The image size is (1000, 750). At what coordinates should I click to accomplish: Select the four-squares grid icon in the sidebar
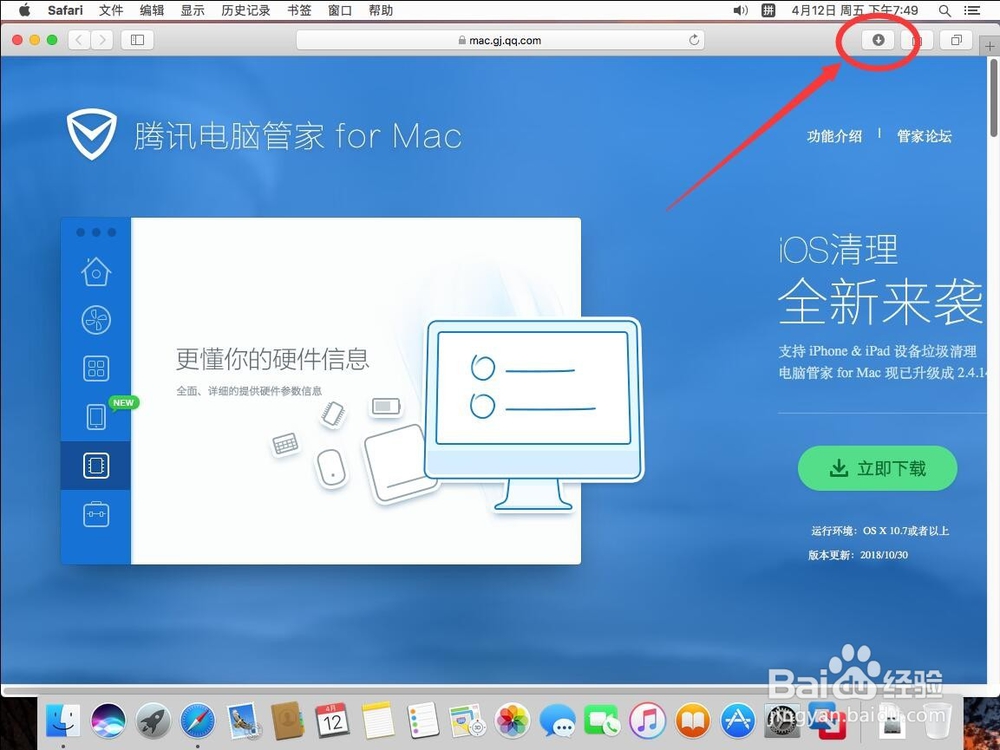(x=96, y=369)
